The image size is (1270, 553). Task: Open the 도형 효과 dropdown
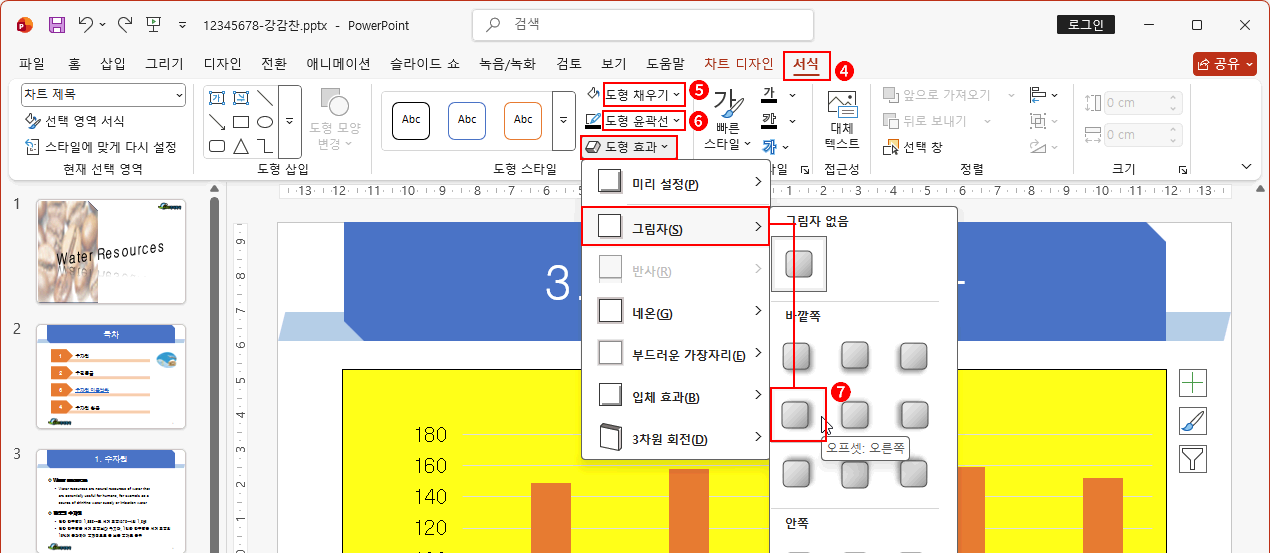click(629, 147)
